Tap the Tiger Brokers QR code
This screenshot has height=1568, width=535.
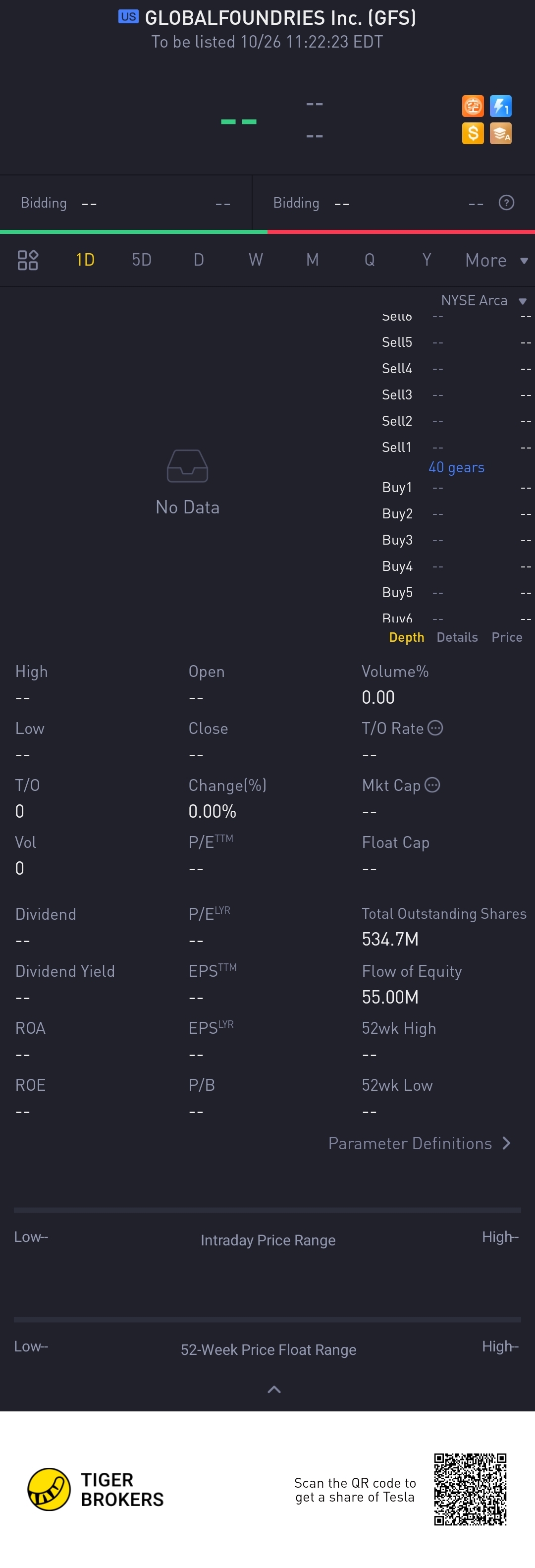tap(470, 1489)
